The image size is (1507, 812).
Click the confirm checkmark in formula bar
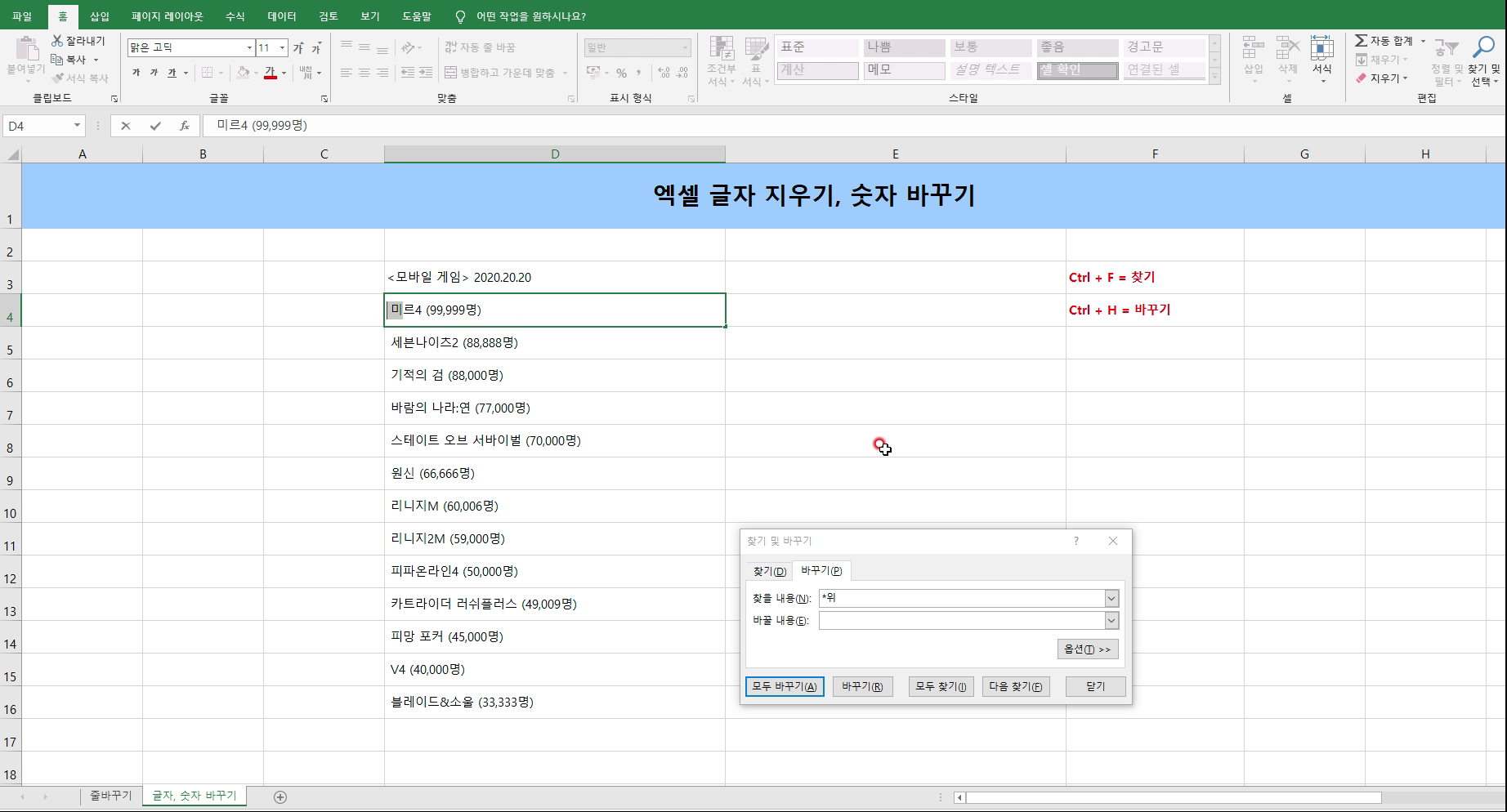click(155, 126)
